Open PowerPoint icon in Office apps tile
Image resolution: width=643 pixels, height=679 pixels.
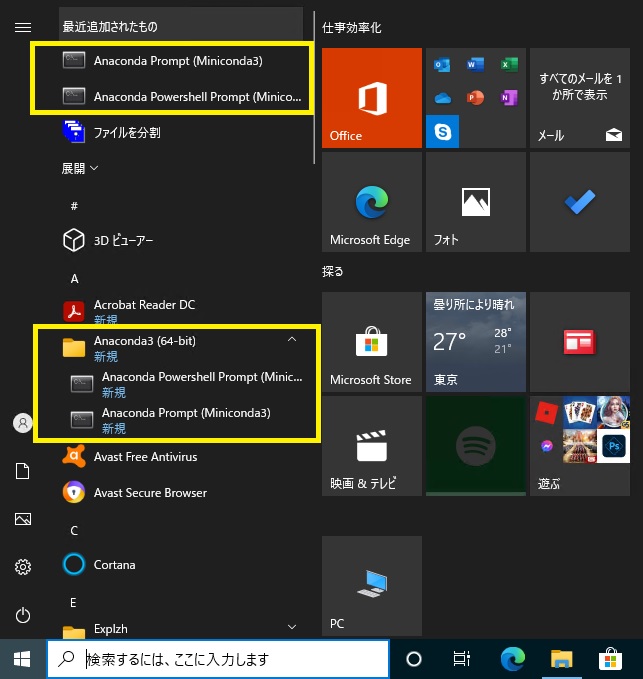(475, 98)
